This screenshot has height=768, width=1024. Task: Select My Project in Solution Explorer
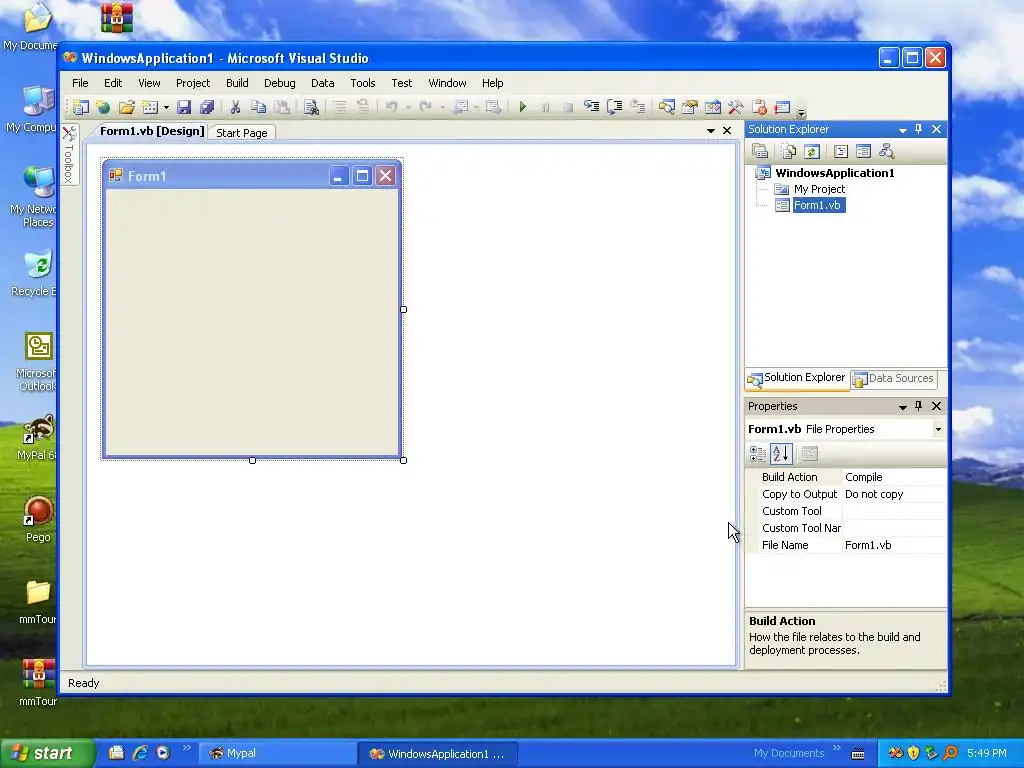point(819,189)
